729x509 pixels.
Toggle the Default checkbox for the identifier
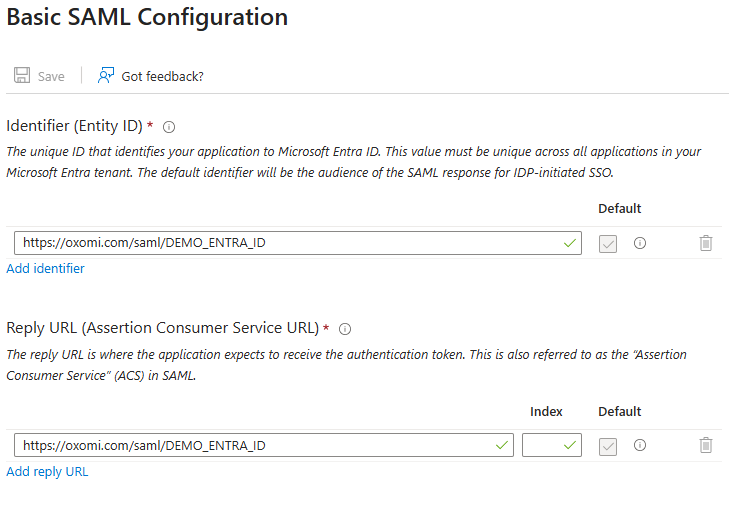tap(608, 244)
